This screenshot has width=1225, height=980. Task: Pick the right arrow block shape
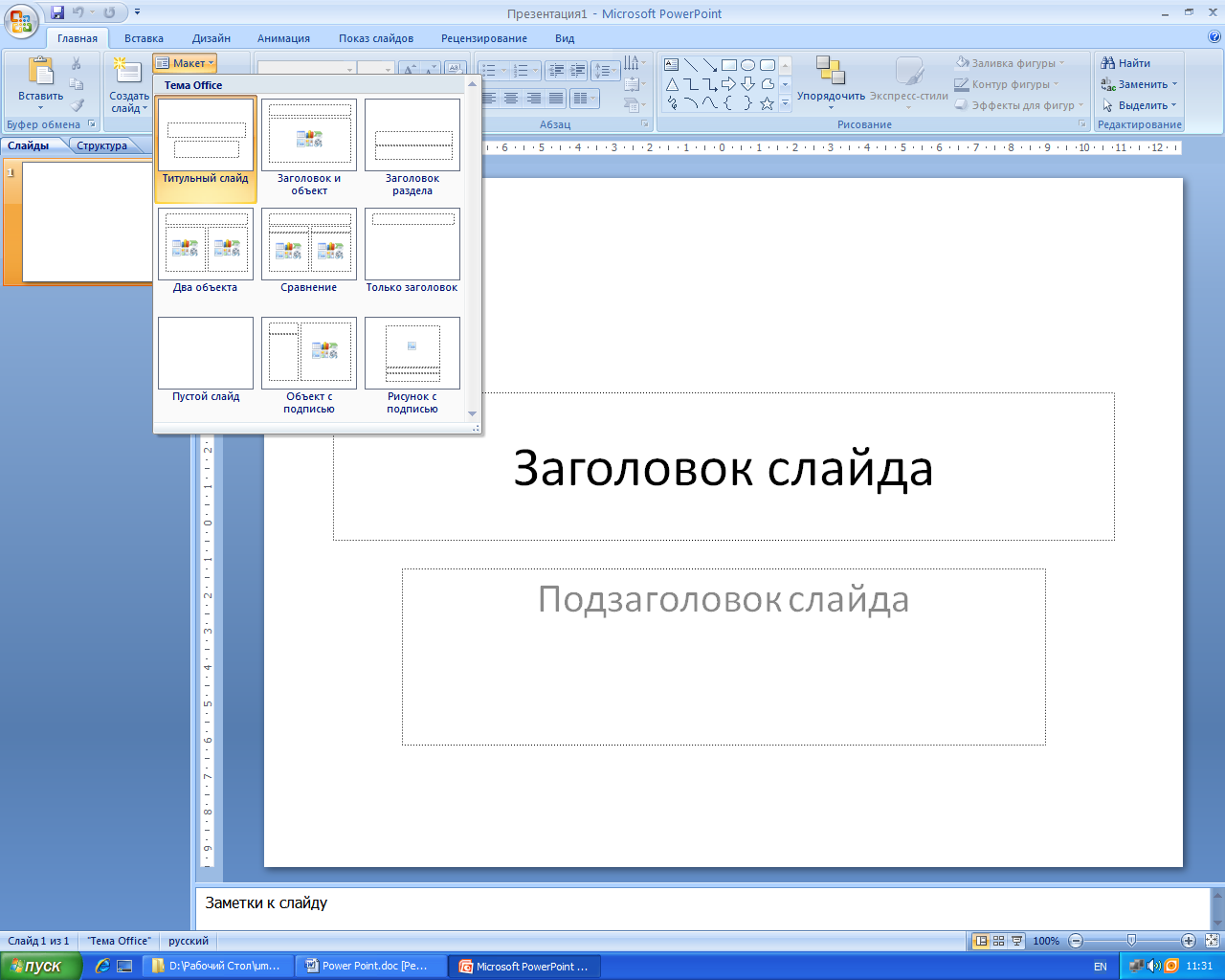(x=729, y=84)
